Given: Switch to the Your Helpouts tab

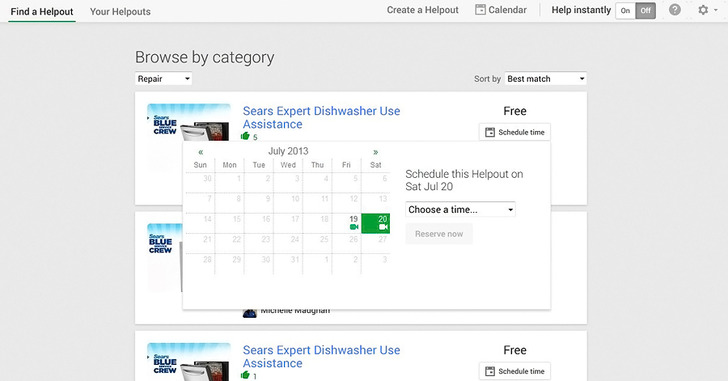Looking at the screenshot, I should [x=120, y=12].
